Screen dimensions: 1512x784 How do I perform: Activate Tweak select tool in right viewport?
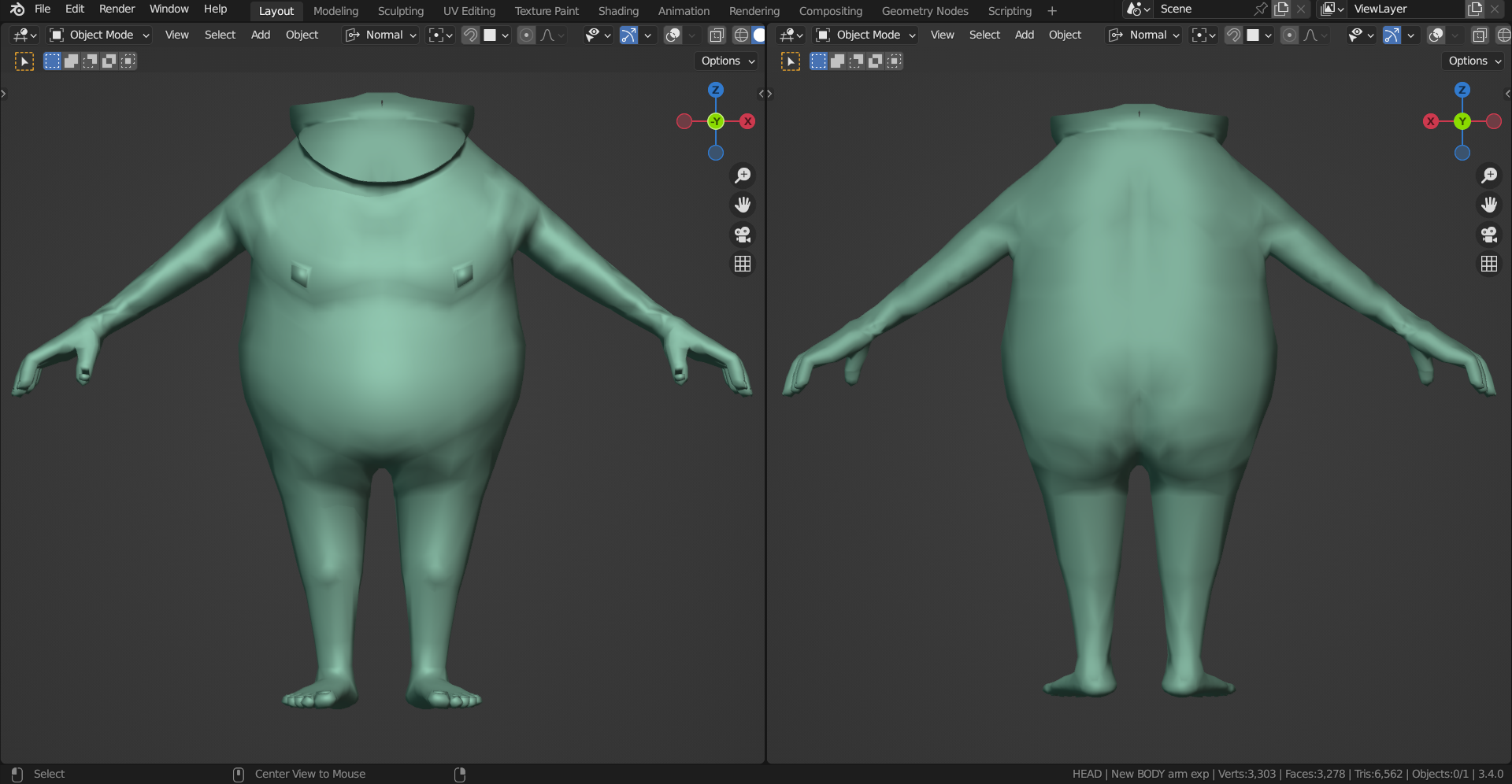(791, 61)
